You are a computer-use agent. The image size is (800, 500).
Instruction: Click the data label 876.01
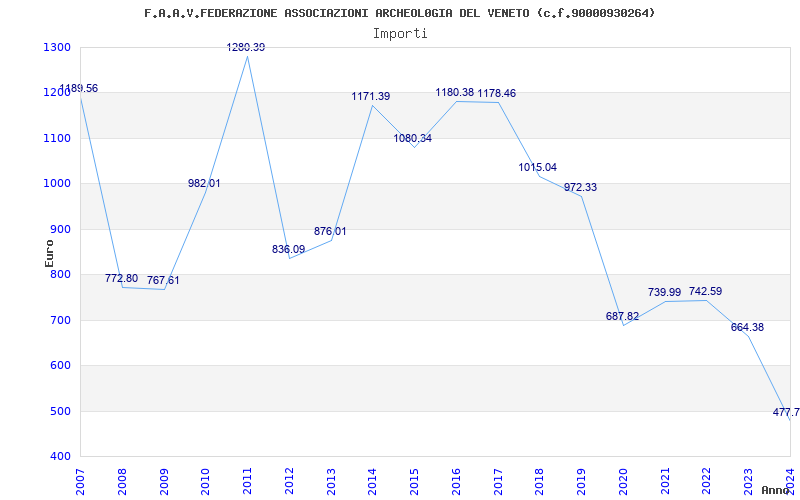[330, 231]
